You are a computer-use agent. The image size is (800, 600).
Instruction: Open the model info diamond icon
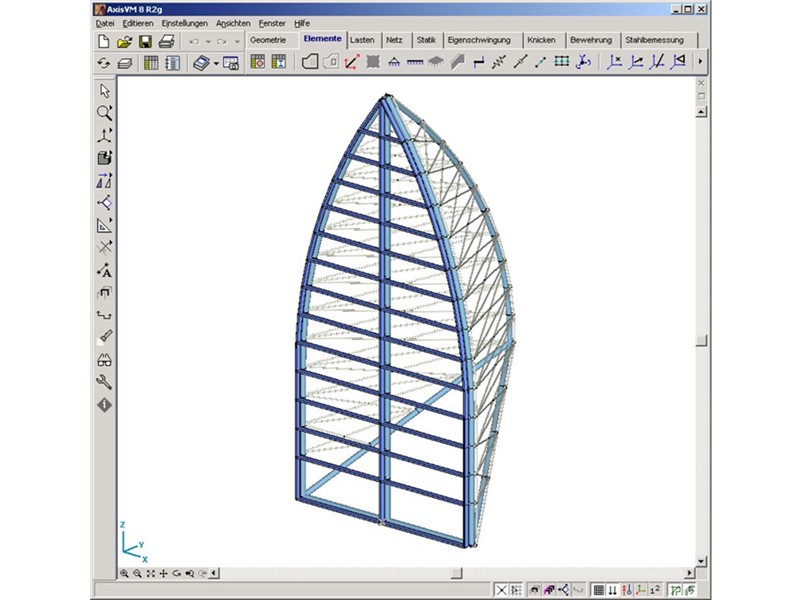[x=104, y=405]
